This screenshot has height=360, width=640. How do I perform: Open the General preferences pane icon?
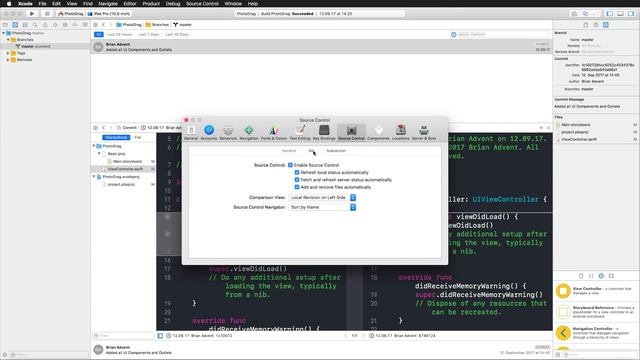[x=191, y=133]
